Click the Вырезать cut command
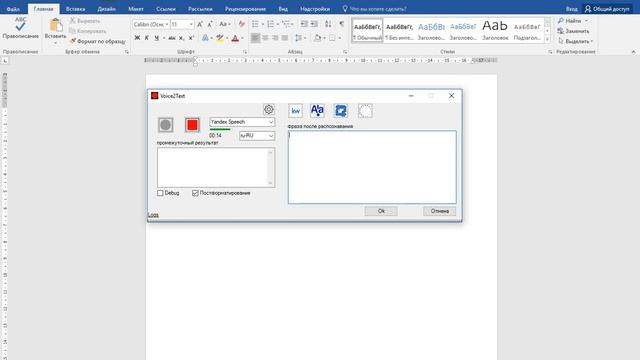The height and width of the screenshot is (360, 640). [85, 21]
